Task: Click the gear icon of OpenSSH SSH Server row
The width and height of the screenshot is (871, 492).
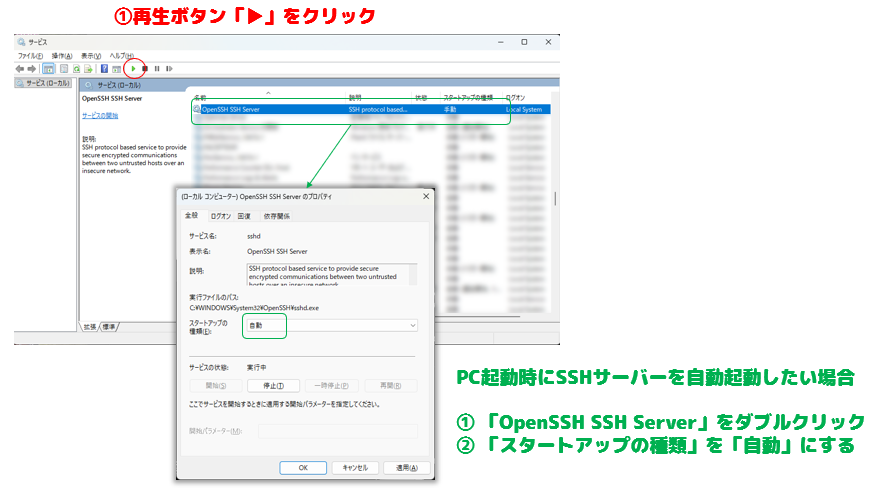Action: (197, 109)
